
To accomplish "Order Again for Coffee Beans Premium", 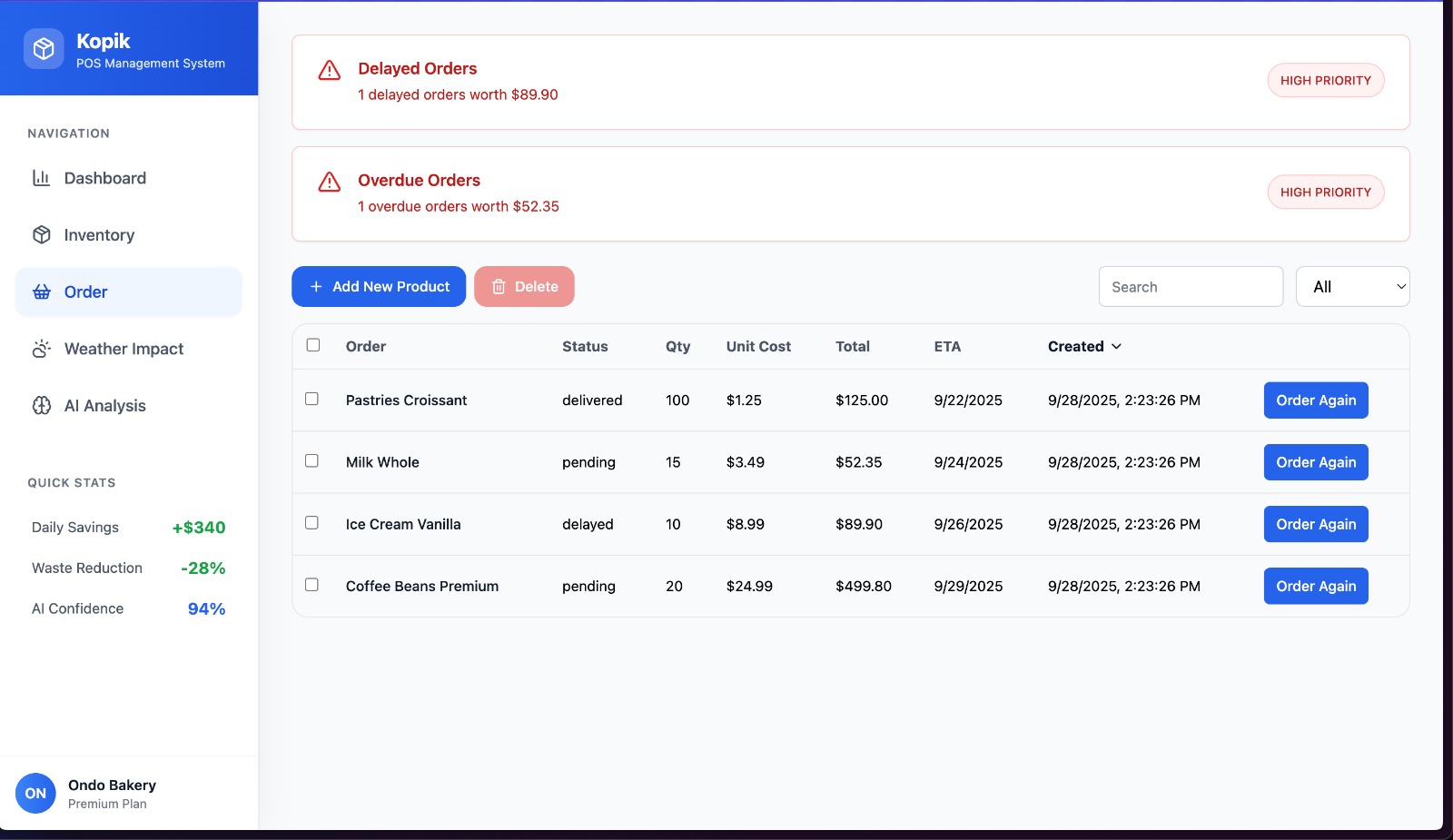I will (1316, 586).
